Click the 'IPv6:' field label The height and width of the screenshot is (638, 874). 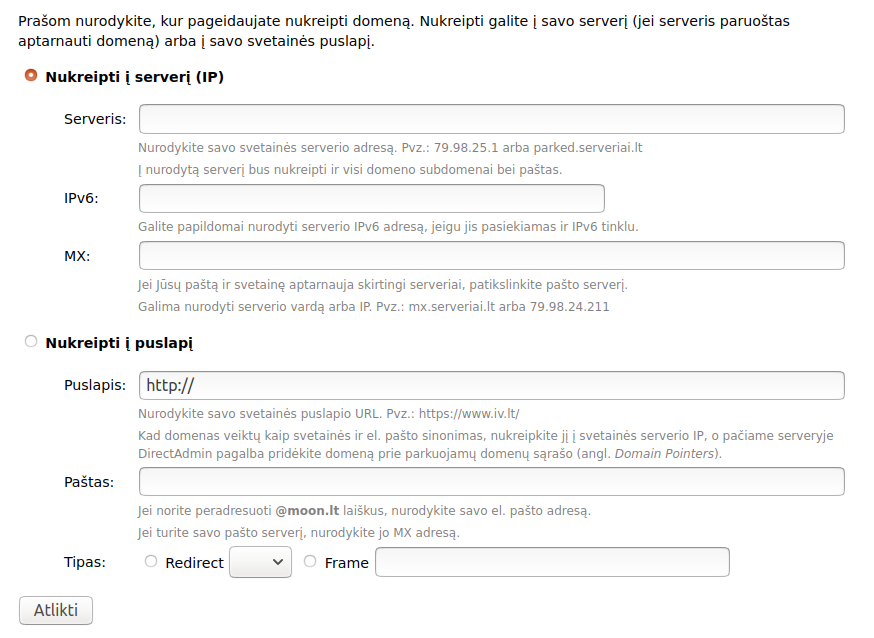click(81, 198)
